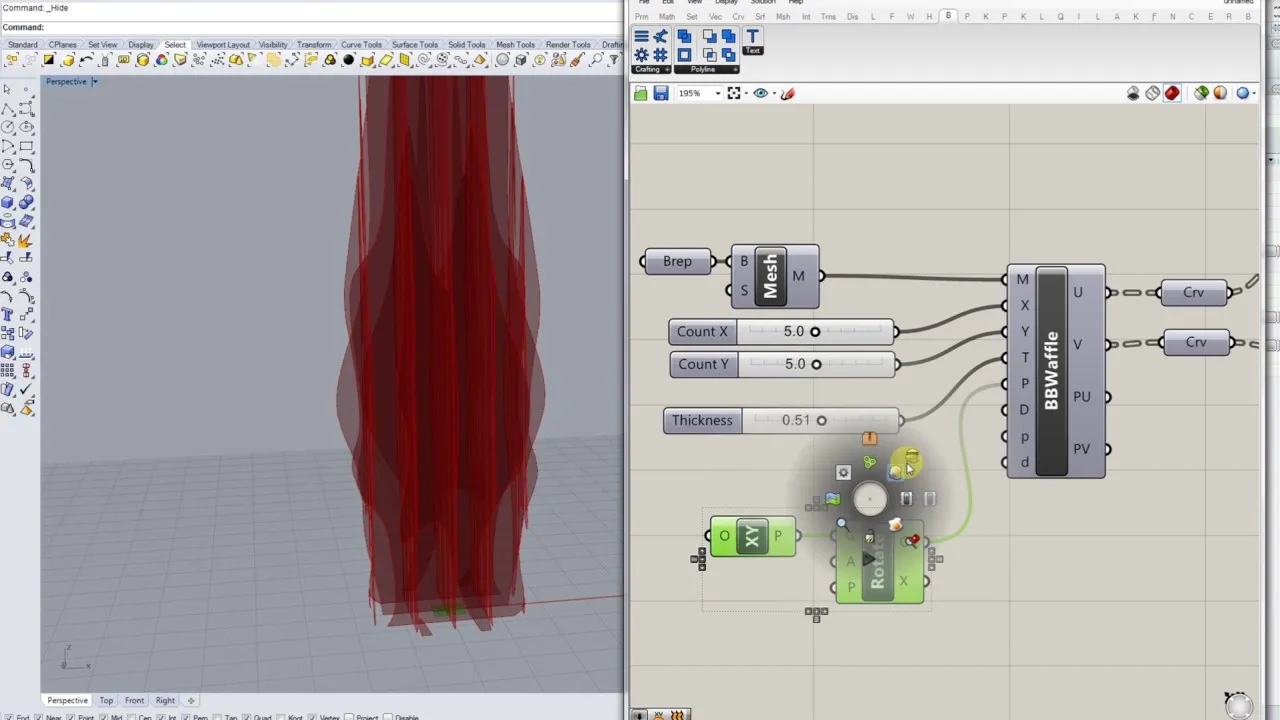
Task: Boolean union spheres icon in Rhino sidebar
Action: point(26,201)
